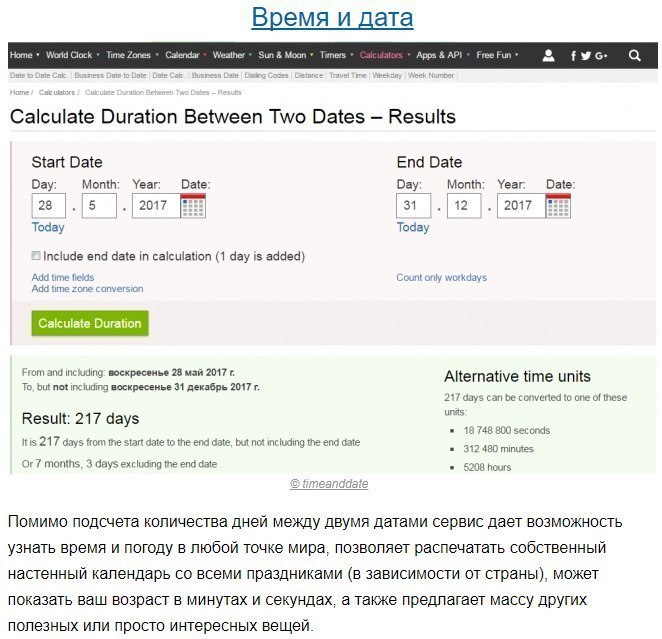Enable Include end date in calculation checkbox
Viewport: 662px width, 639px height.
click(x=36, y=255)
